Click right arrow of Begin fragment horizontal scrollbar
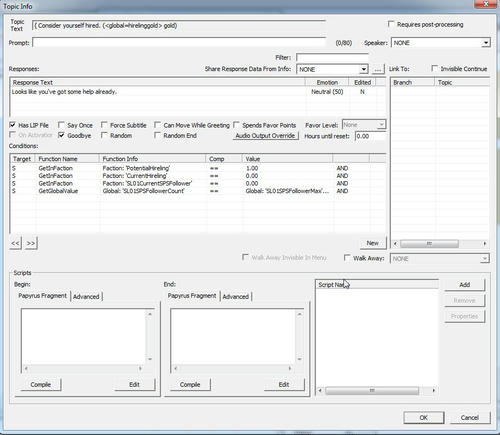The width and height of the screenshot is (500, 435). pyautogui.click(x=140, y=369)
